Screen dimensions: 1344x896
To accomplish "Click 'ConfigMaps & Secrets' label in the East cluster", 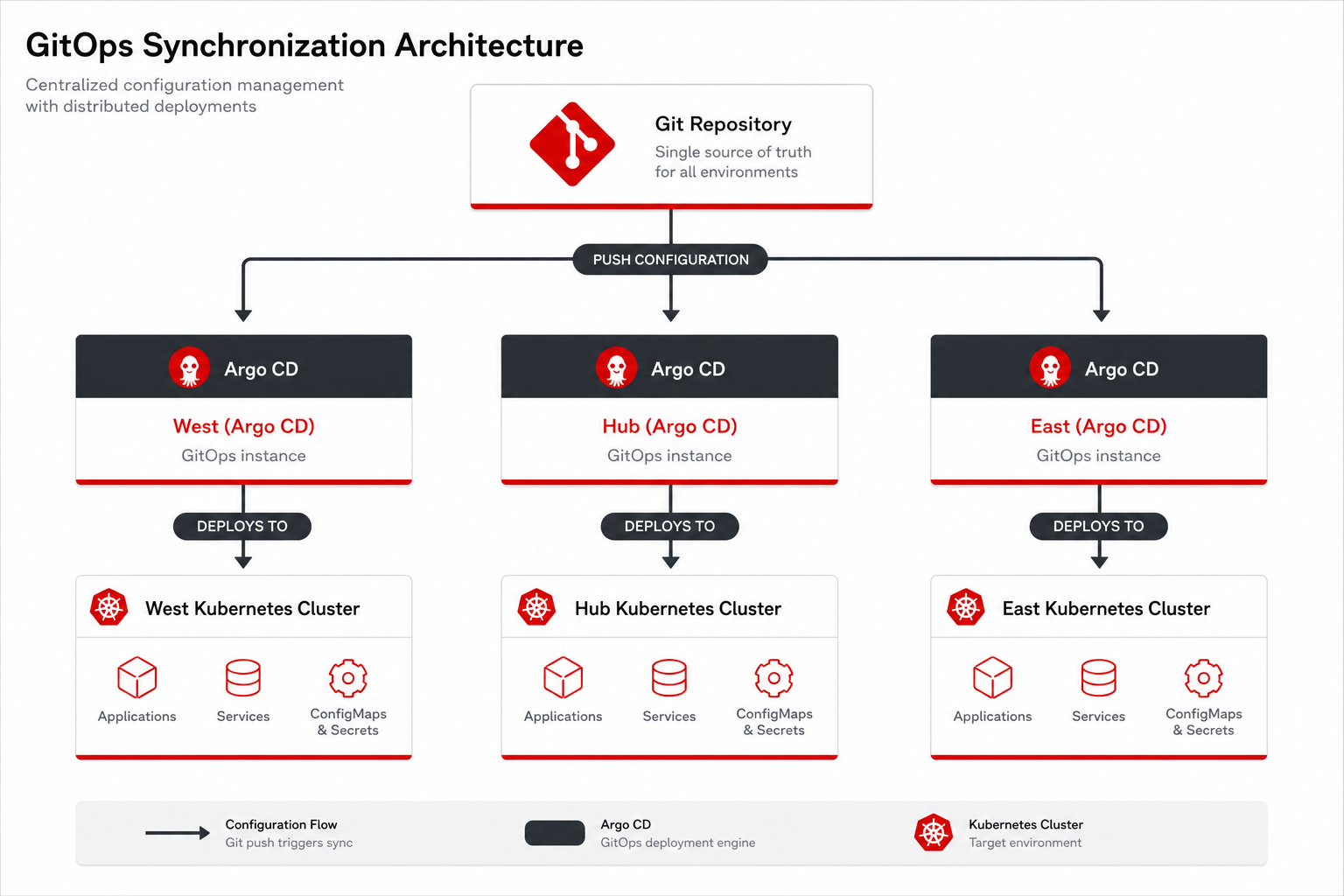I will coord(1204,722).
